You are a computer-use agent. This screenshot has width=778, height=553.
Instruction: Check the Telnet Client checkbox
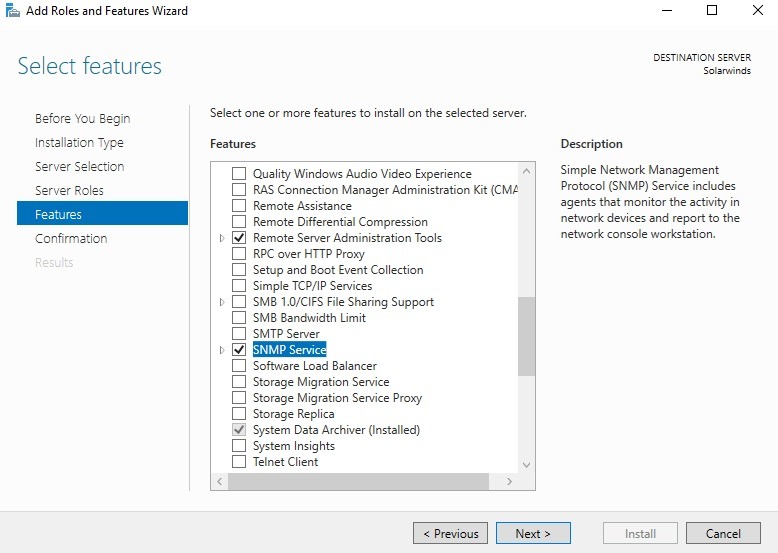click(239, 462)
